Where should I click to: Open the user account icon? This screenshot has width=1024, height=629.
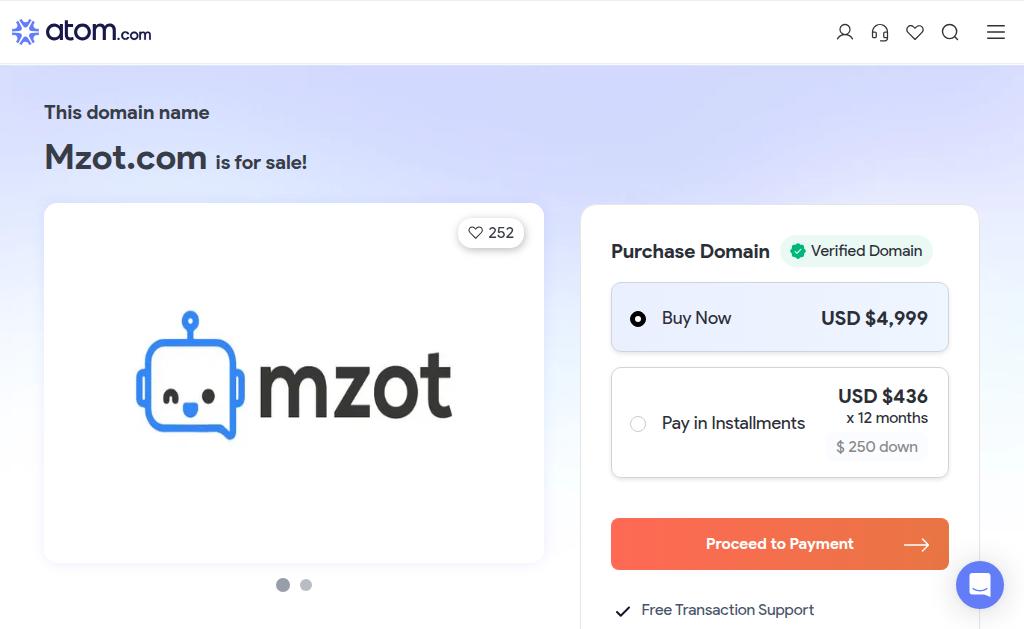pyautogui.click(x=844, y=32)
